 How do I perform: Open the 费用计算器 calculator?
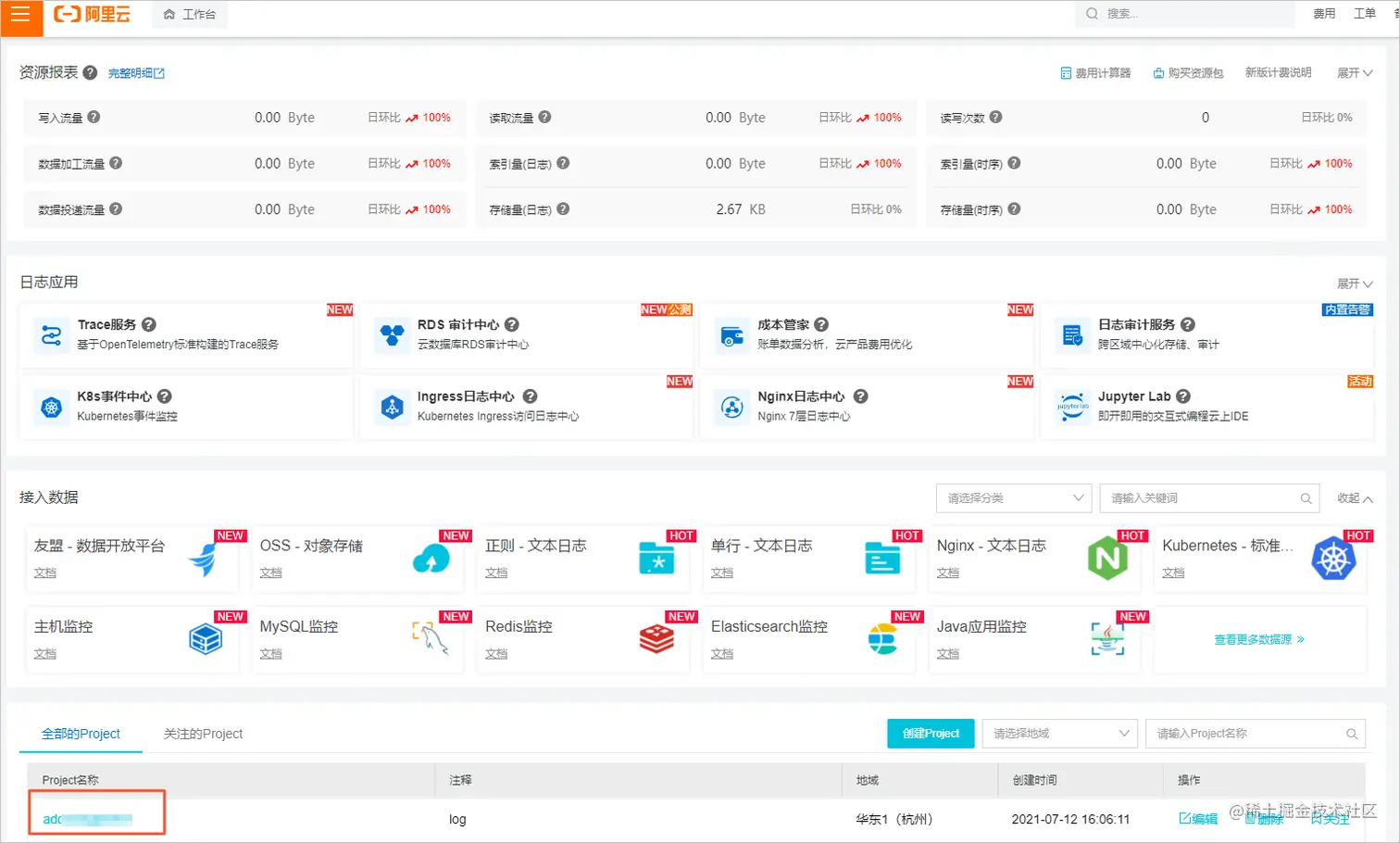1095,73
